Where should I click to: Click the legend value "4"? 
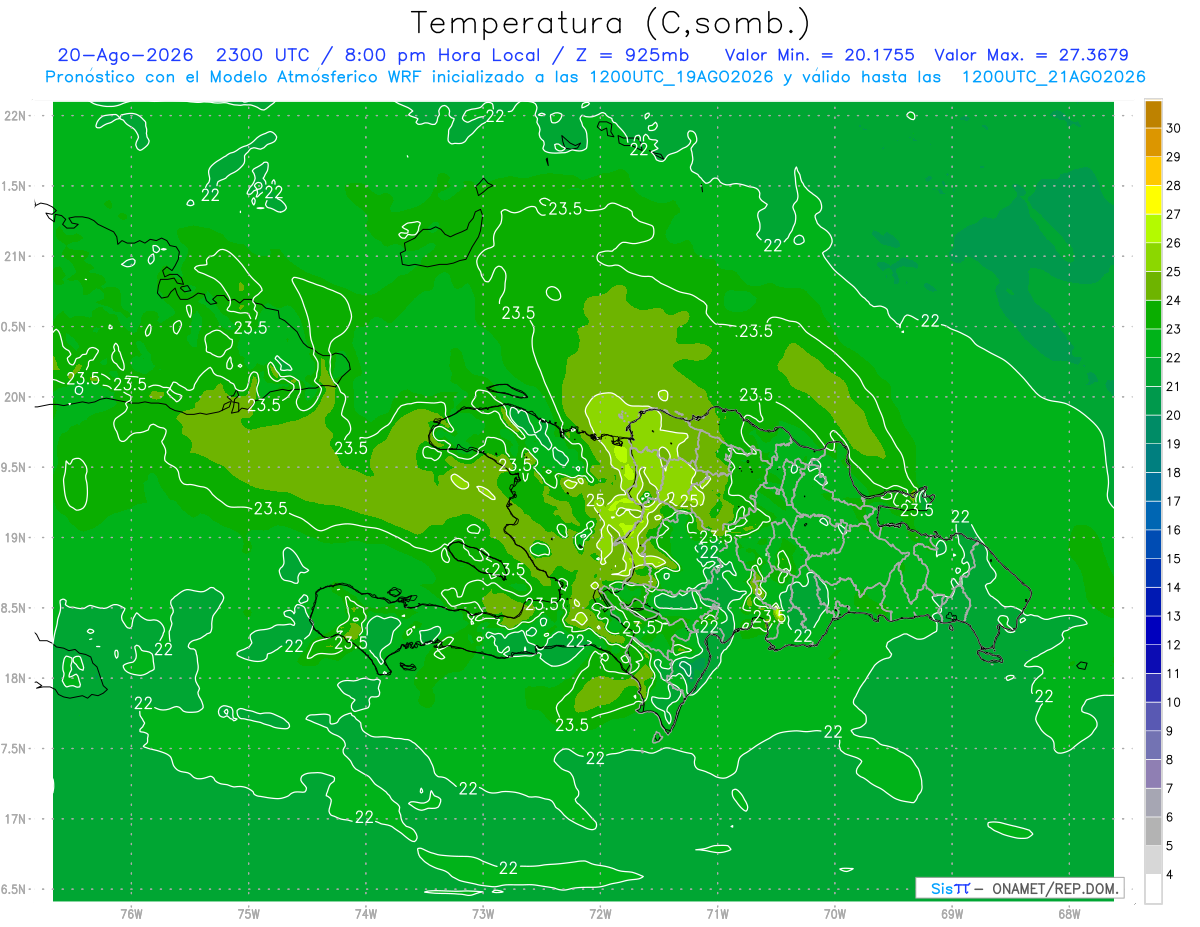(x=1170, y=874)
